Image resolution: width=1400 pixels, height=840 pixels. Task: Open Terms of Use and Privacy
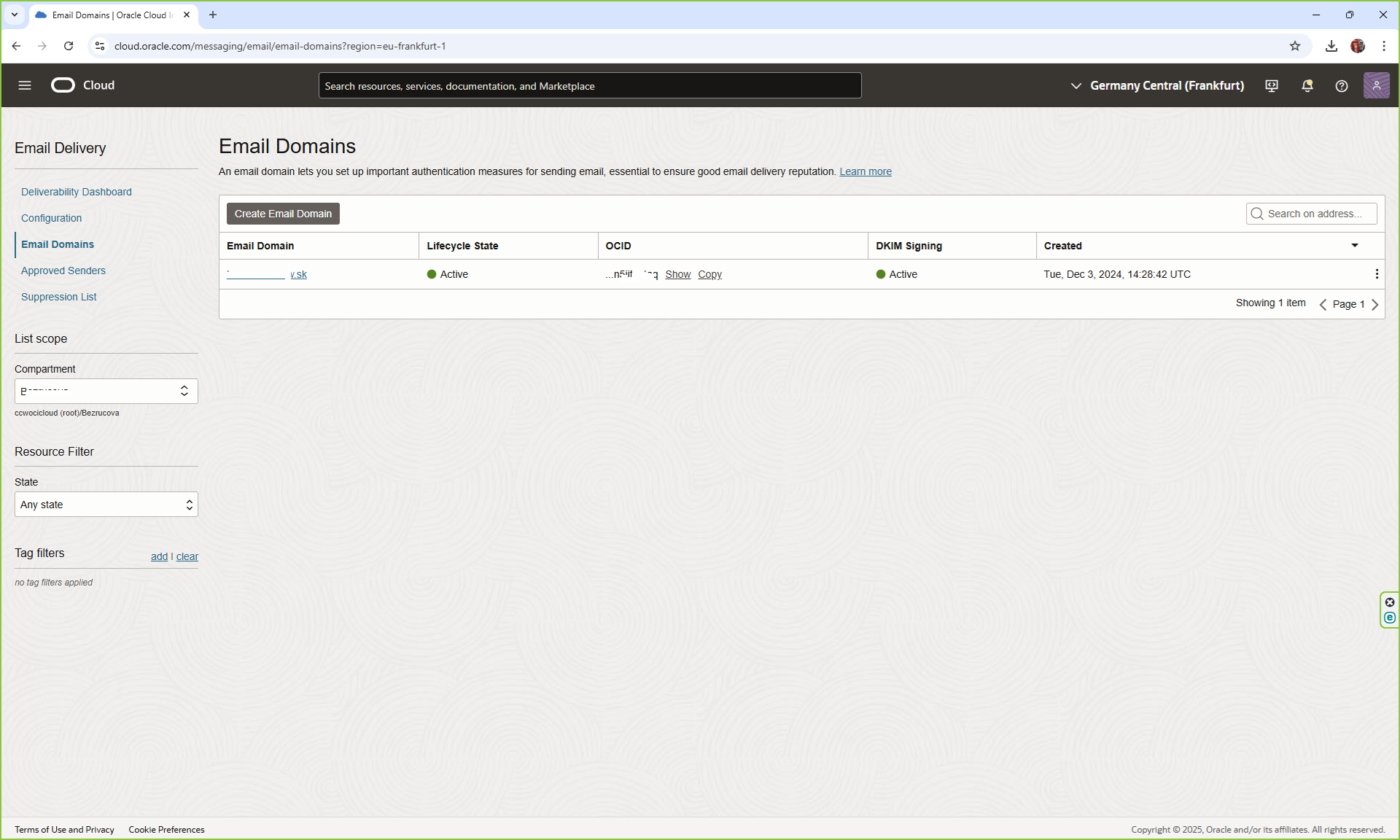(64, 830)
